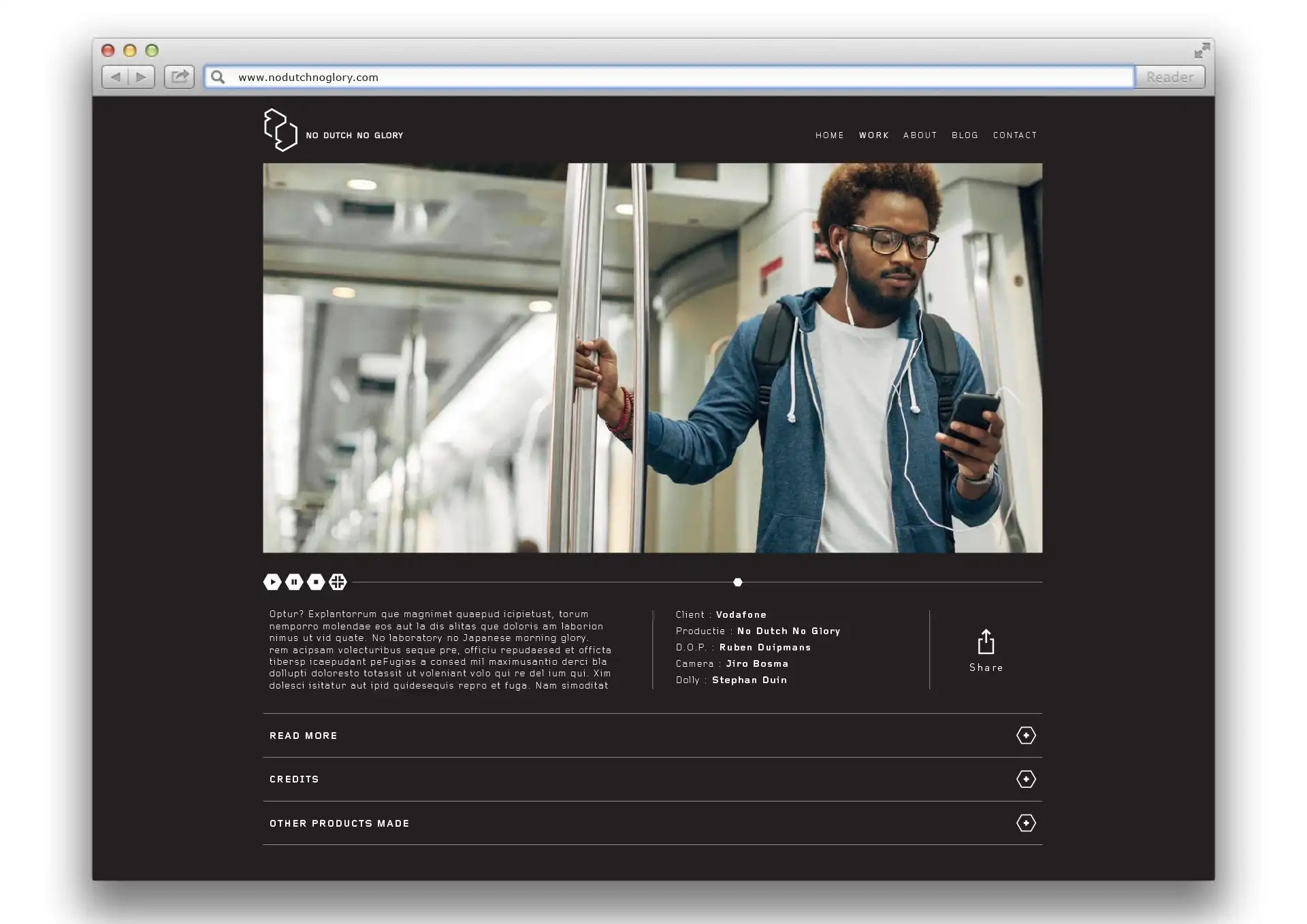The width and height of the screenshot is (1307, 924).
Task: Click the No Dutch No Glory logo
Action: 280,130
